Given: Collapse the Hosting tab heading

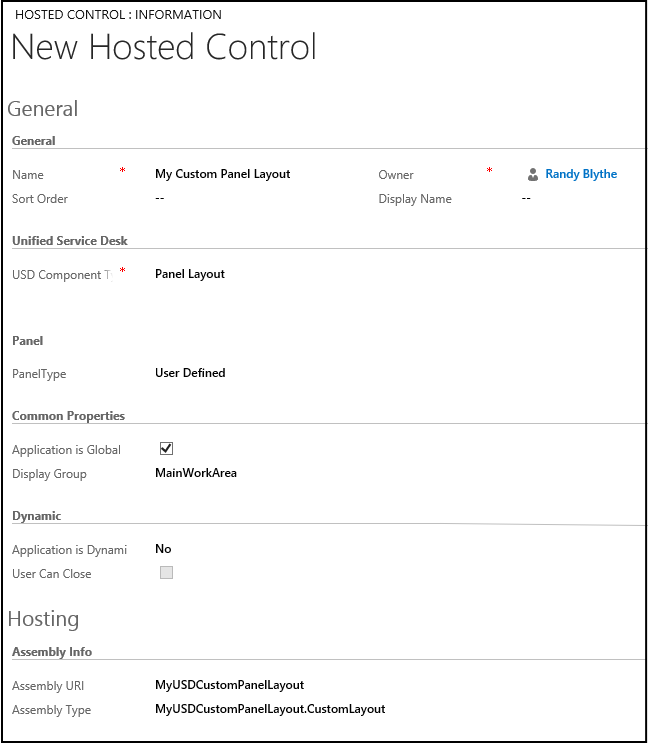Looking at the screenshot, I should click(44, 619).
